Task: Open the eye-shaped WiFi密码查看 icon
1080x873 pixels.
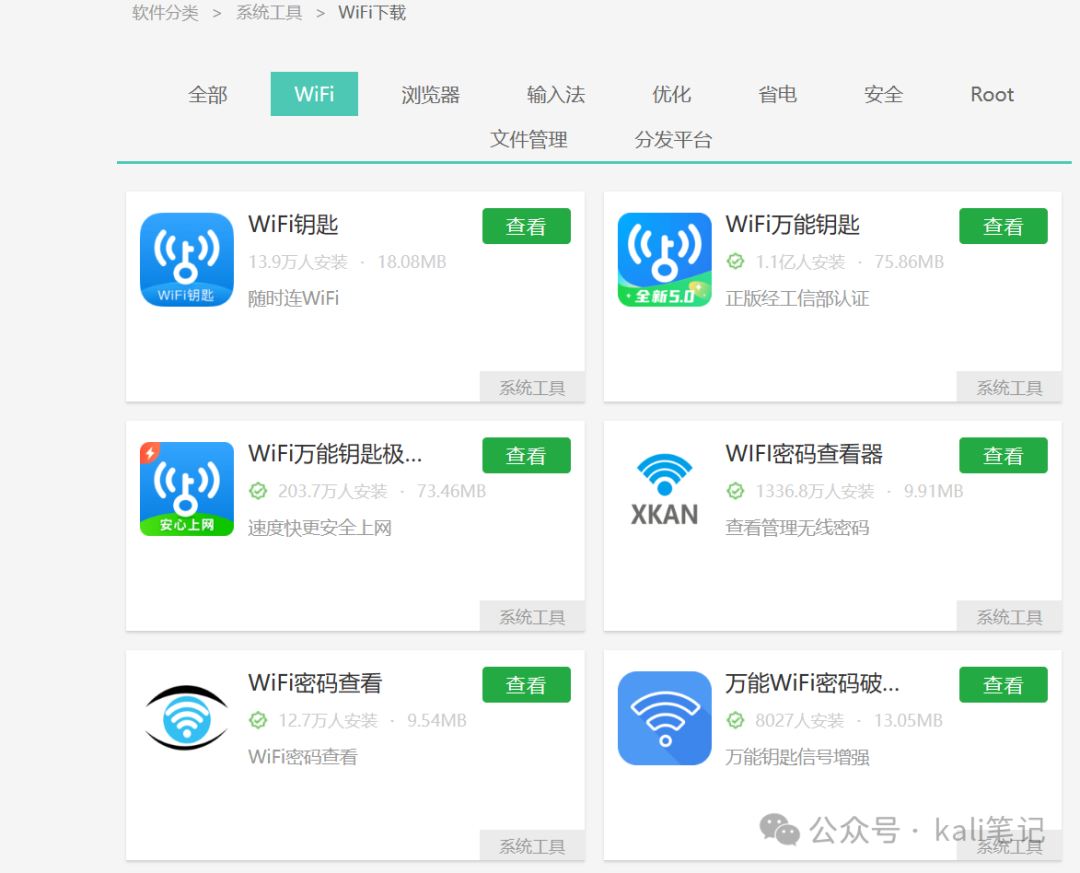Action: (187, 718)
